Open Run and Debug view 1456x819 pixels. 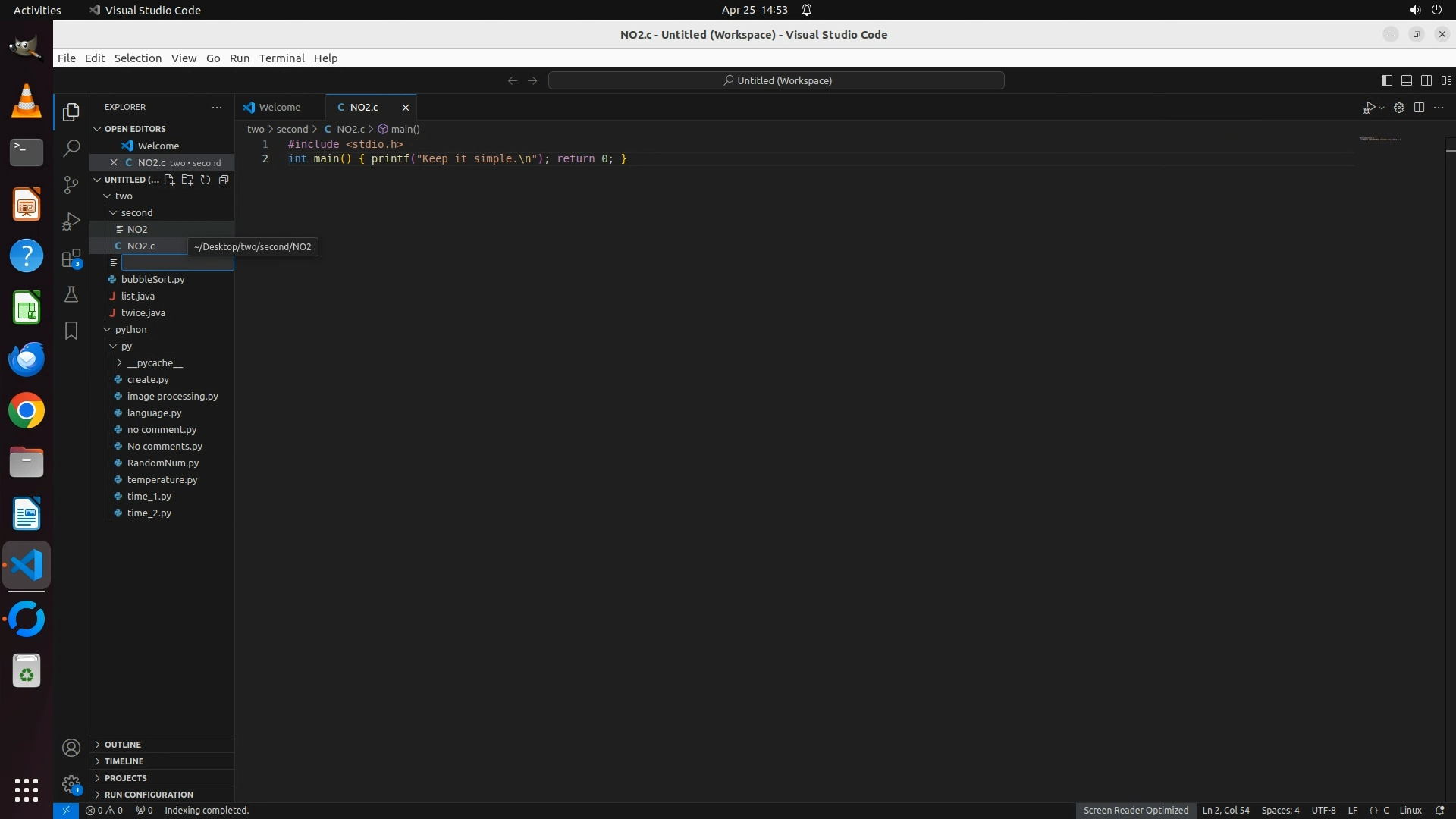(x=71, y=221)
